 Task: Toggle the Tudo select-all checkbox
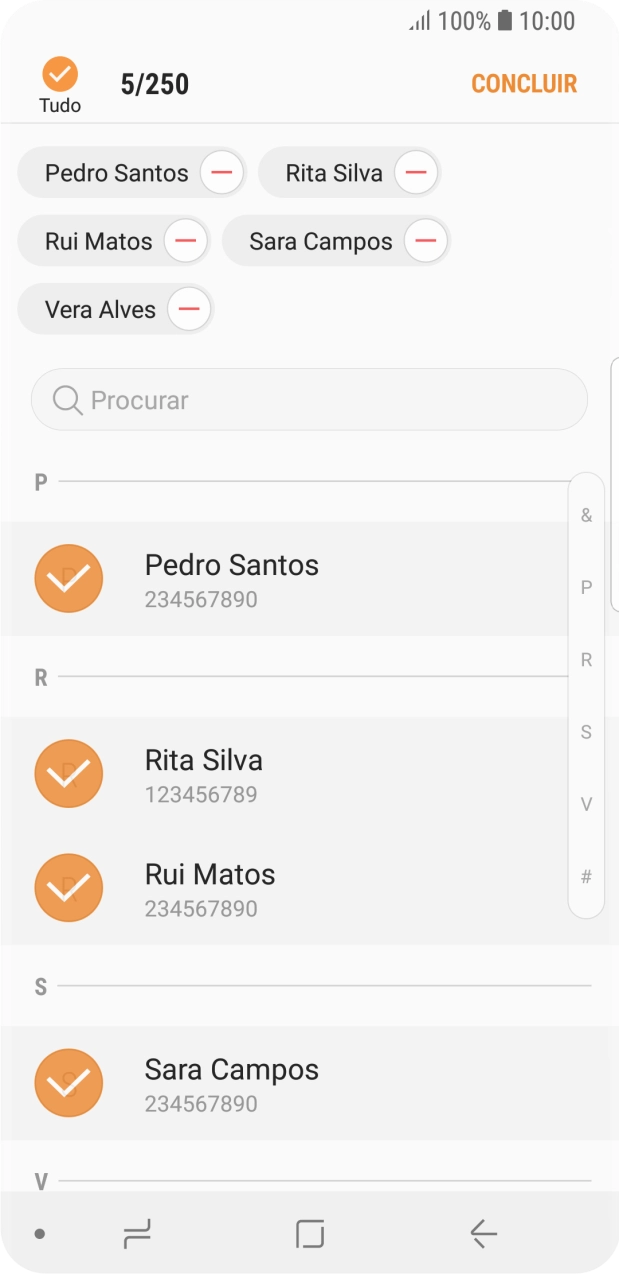[60, 75]
